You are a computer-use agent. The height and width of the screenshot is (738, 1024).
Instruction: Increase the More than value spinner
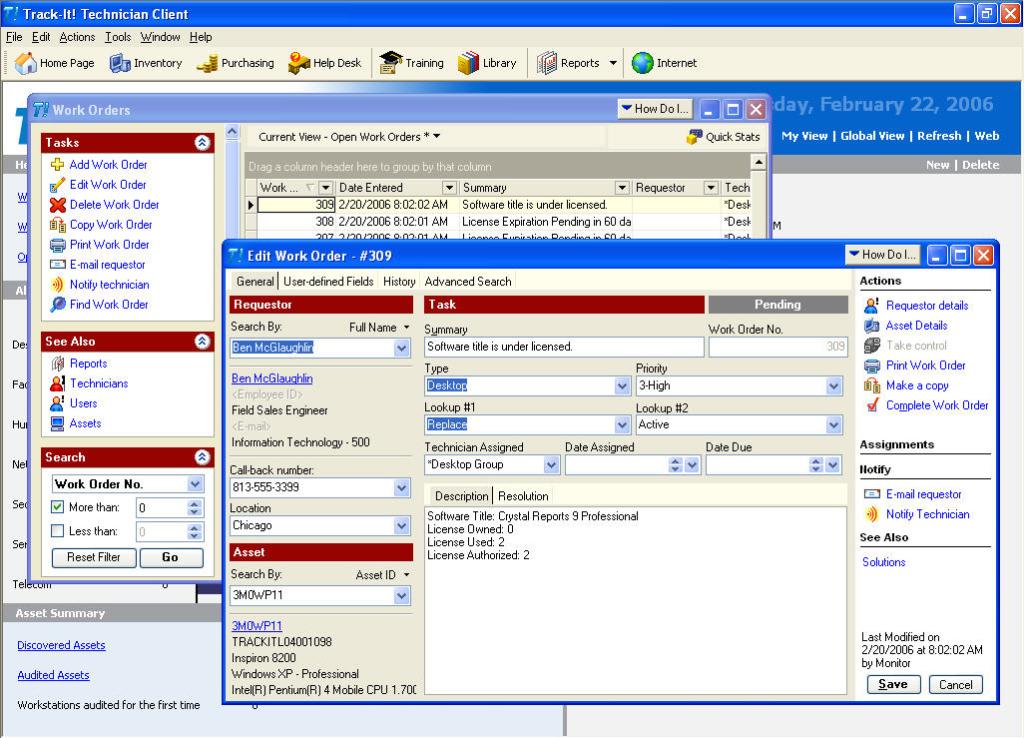click(x=194, y=504)
